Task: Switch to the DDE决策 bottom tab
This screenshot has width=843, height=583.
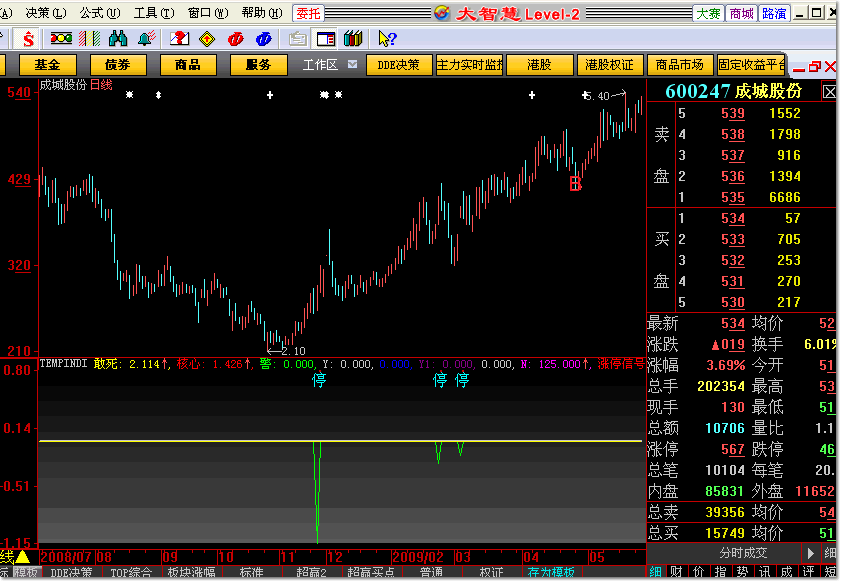Action: (x=72, y=572)
